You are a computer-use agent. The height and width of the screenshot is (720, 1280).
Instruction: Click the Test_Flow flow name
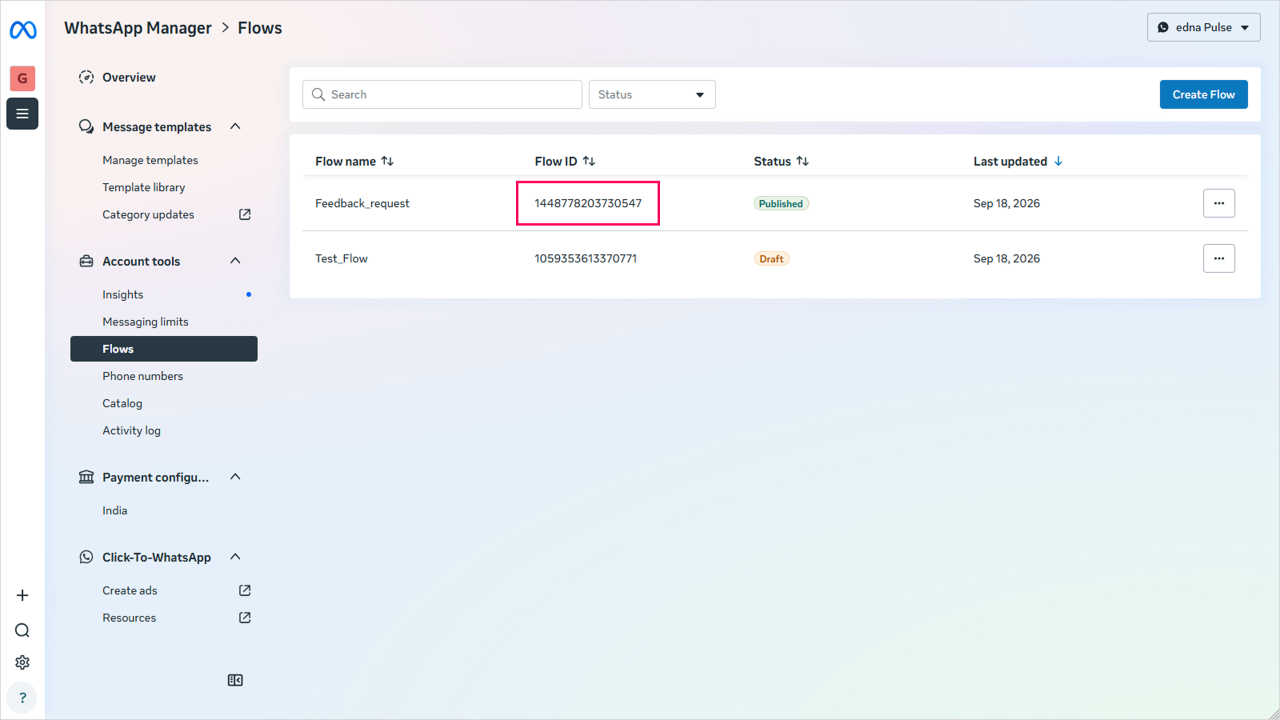(x=341, y=258)
